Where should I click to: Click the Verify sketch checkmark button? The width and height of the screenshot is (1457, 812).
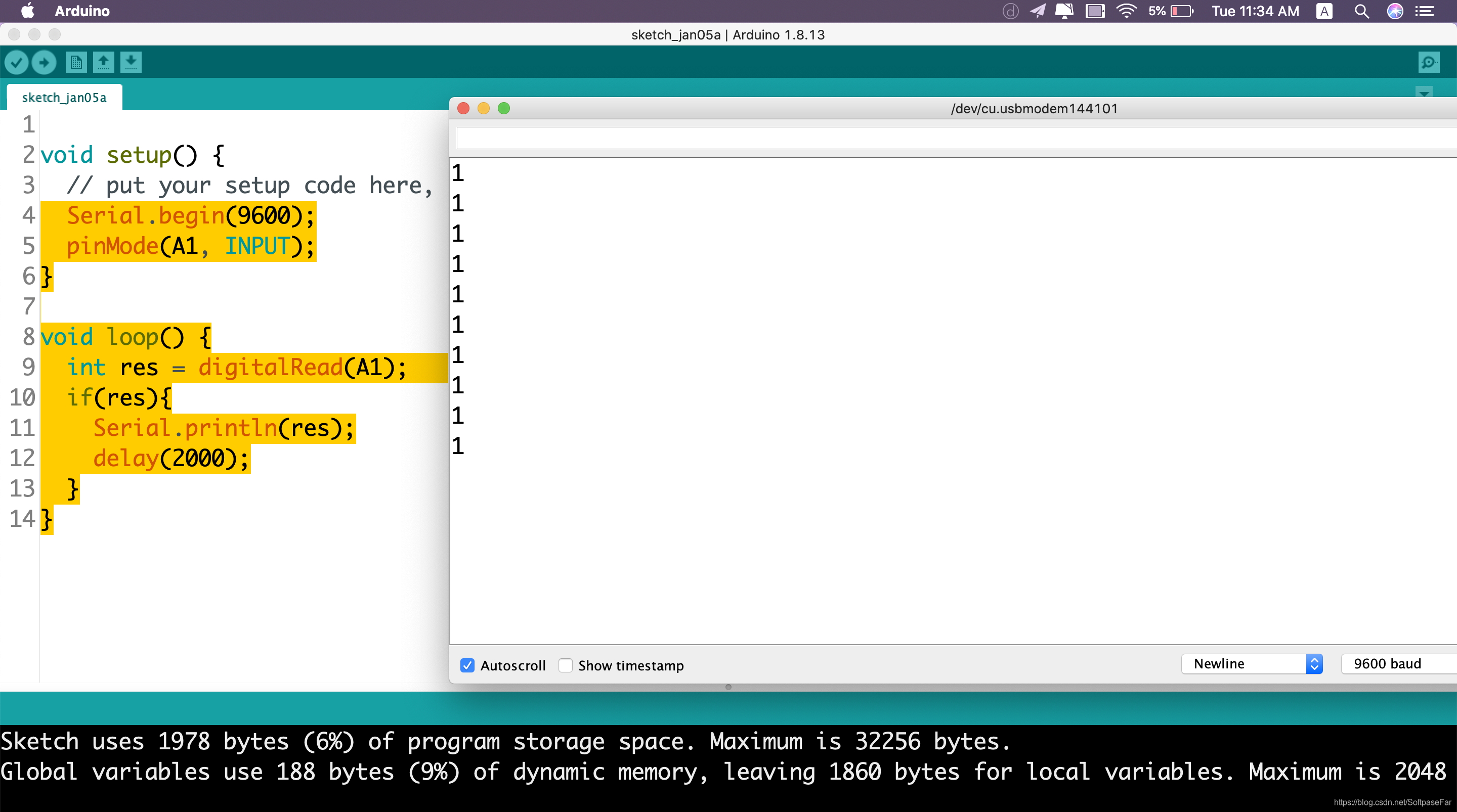tap(17, 62)
